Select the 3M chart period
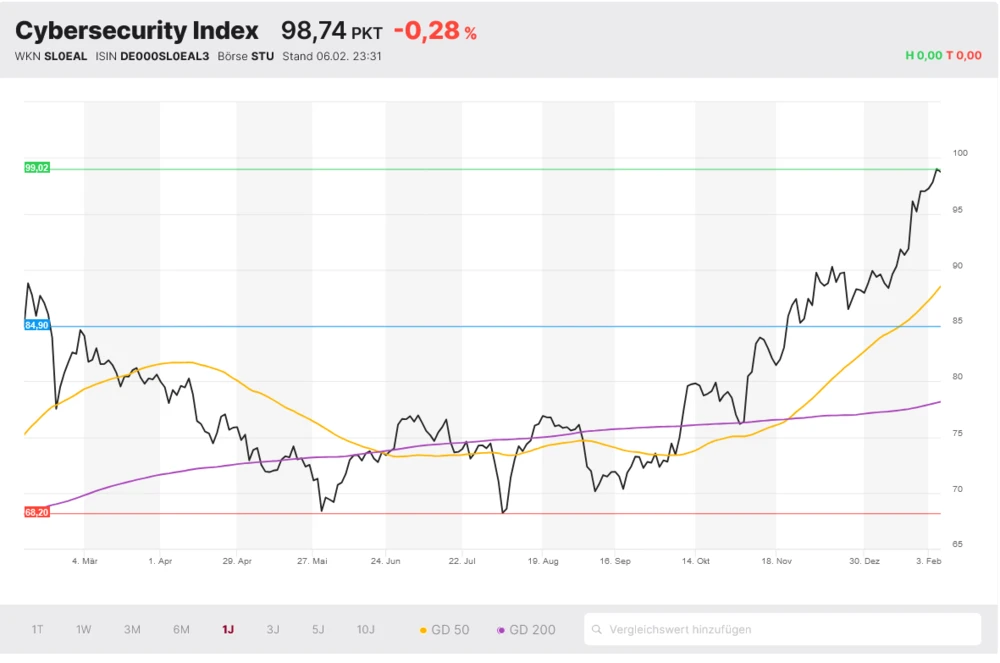 (132, 630)
